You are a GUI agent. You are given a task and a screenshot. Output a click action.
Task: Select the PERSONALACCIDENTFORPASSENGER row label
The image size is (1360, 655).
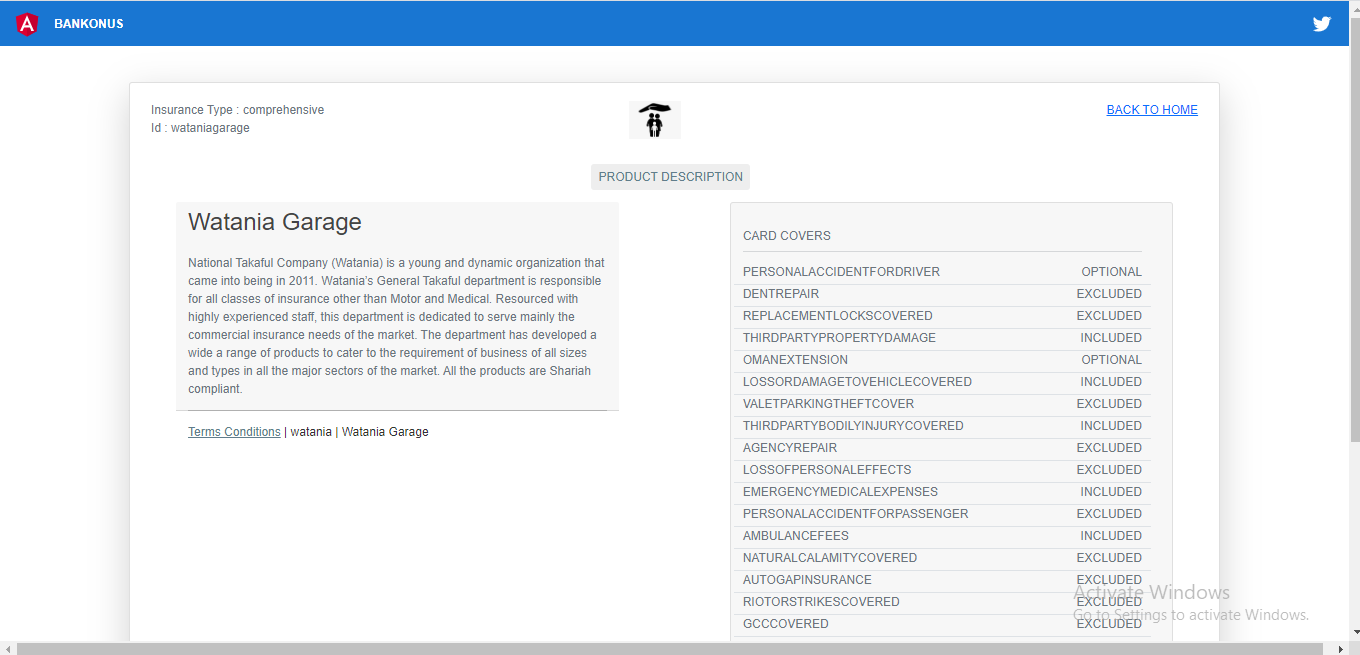coord(856,514)
